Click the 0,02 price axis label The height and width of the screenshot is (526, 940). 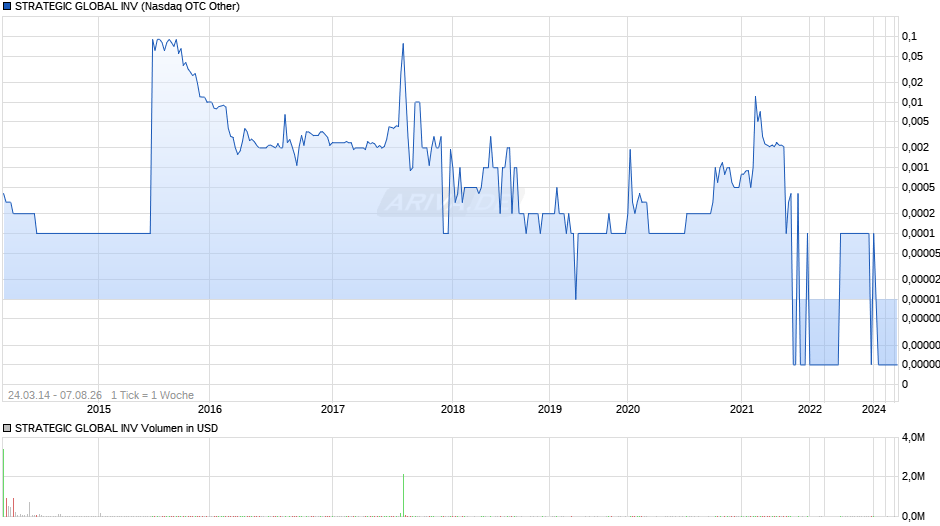[x=912, y=82]
